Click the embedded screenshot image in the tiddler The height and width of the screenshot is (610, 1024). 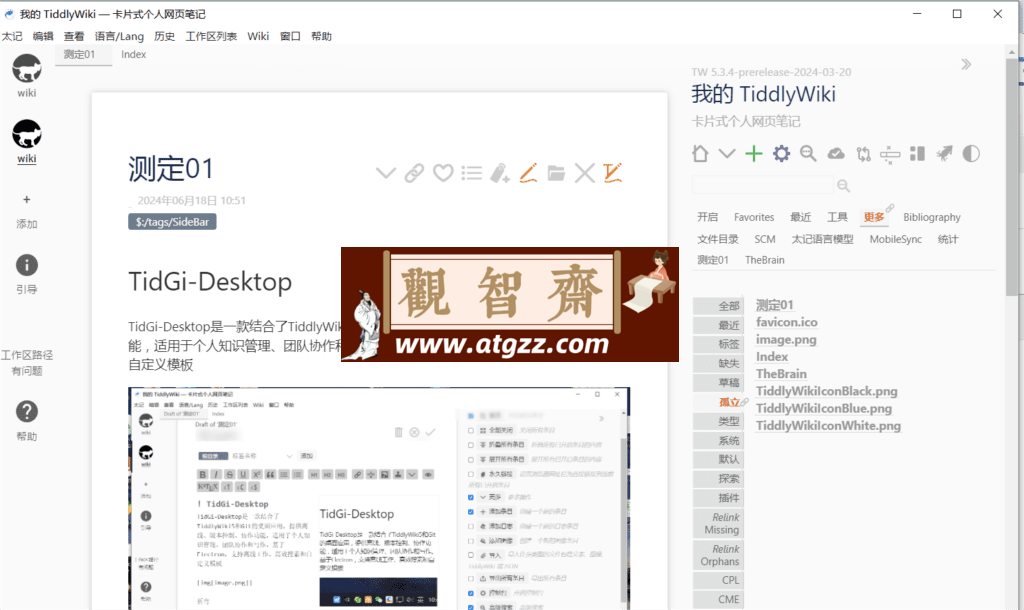coord(379,498)
